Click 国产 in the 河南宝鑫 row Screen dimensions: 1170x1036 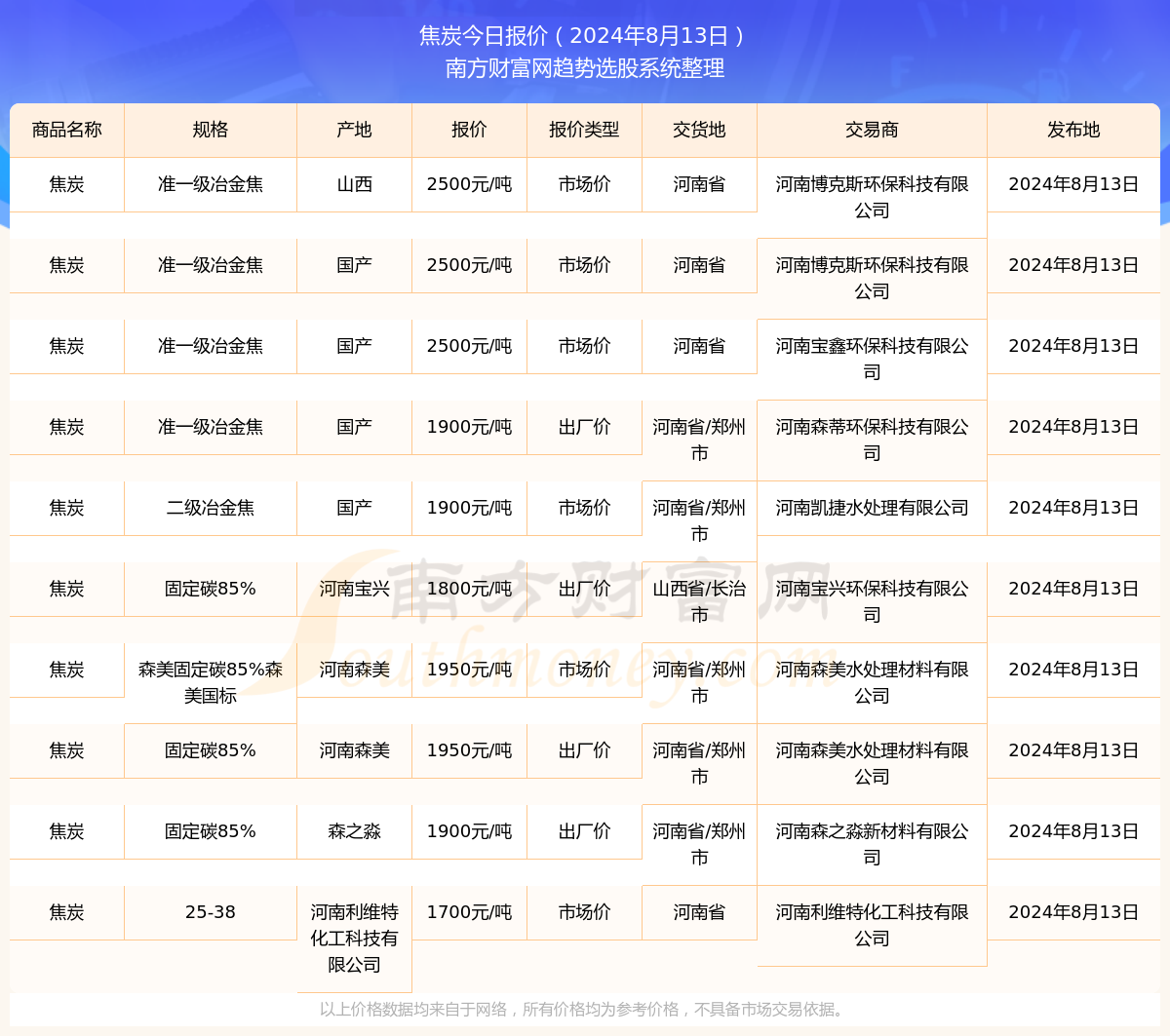click(355, 346)
